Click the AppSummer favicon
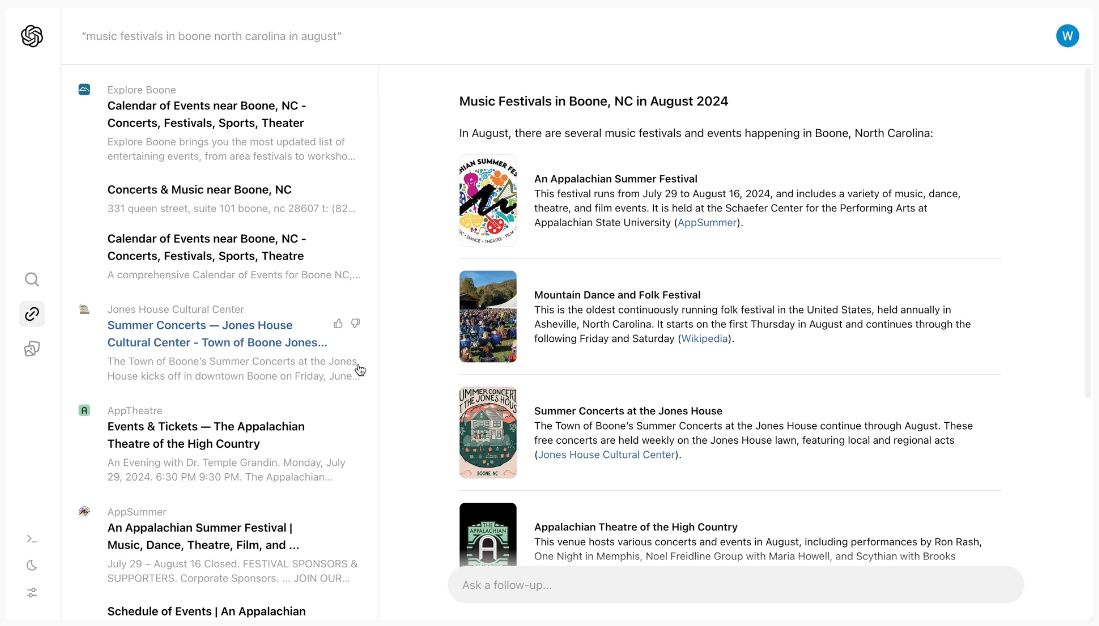 [x=84, y=512]
